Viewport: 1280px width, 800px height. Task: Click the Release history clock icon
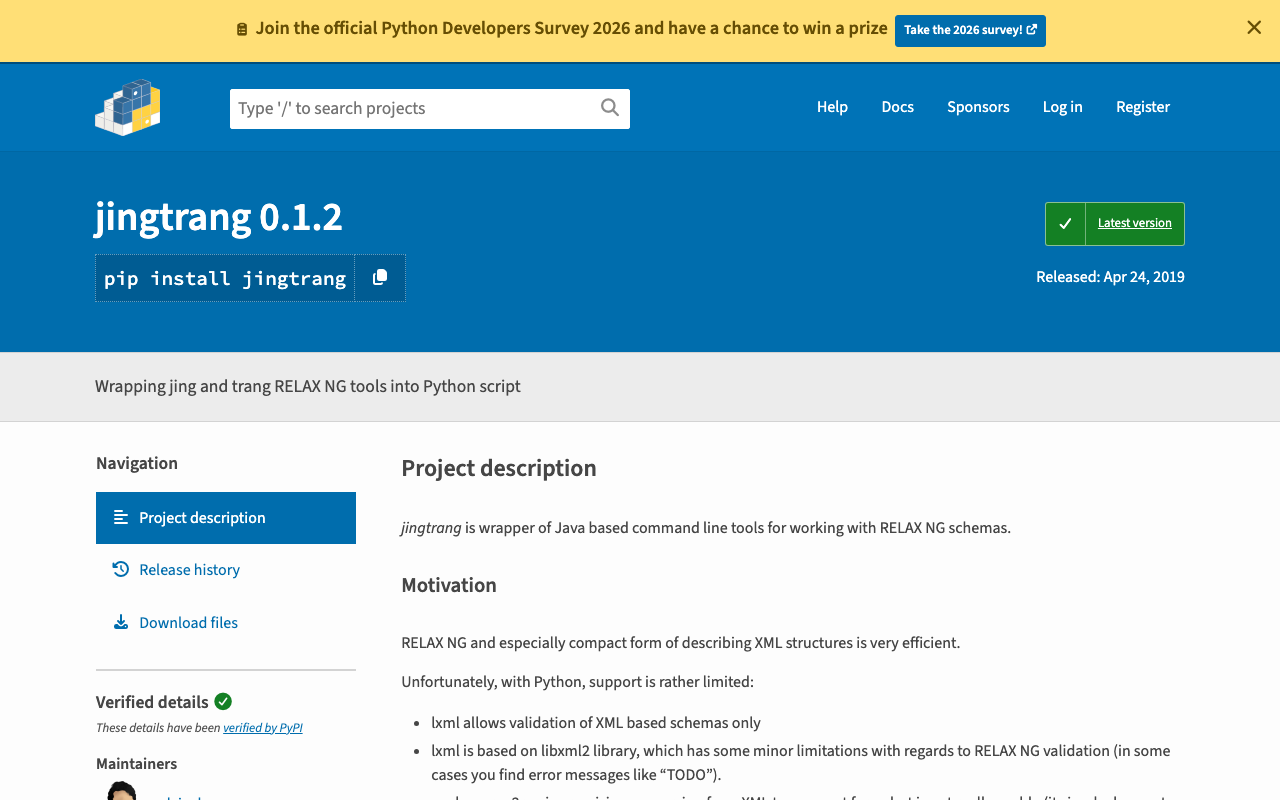[x=121, y=570]
